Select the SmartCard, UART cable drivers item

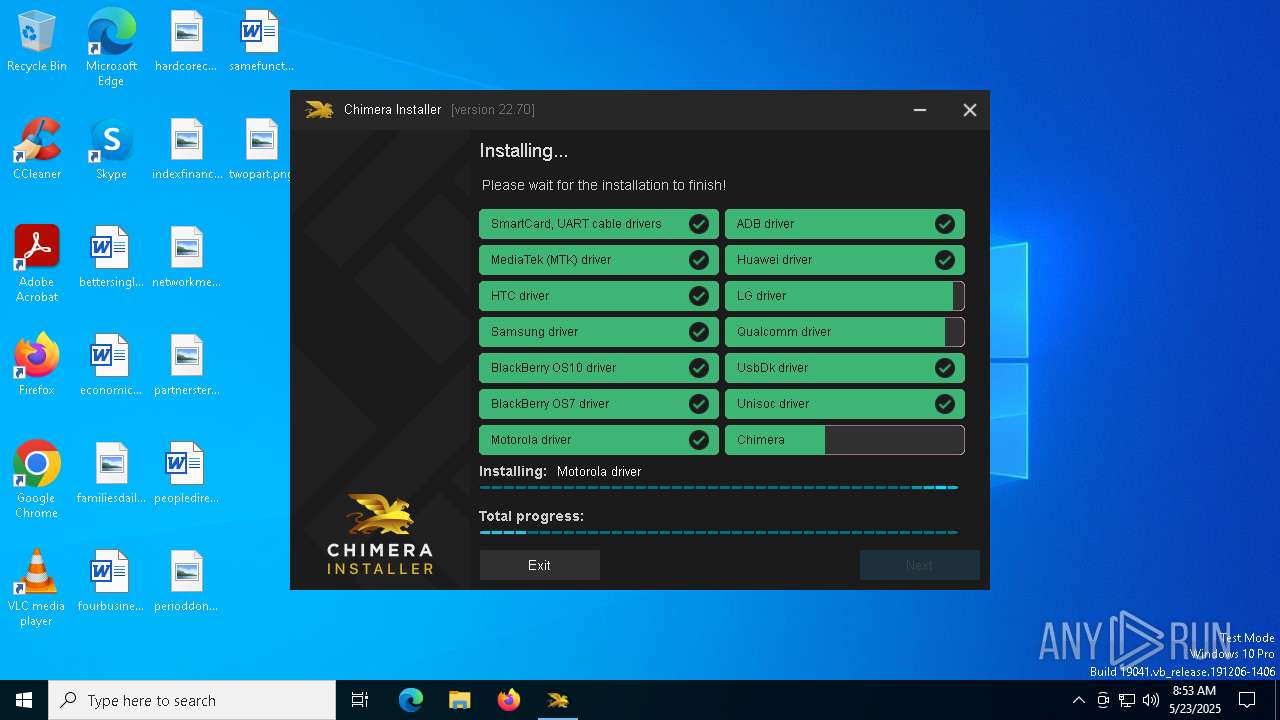point(599,224)
